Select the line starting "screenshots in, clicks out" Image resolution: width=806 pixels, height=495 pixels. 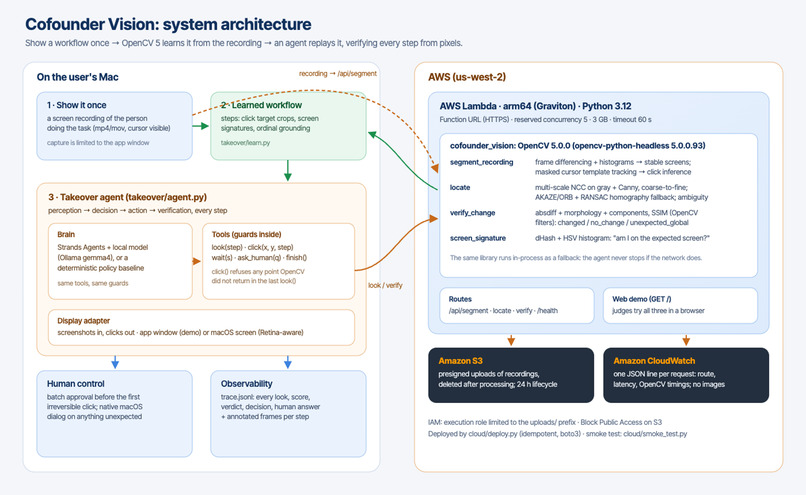tap(180, 333)
